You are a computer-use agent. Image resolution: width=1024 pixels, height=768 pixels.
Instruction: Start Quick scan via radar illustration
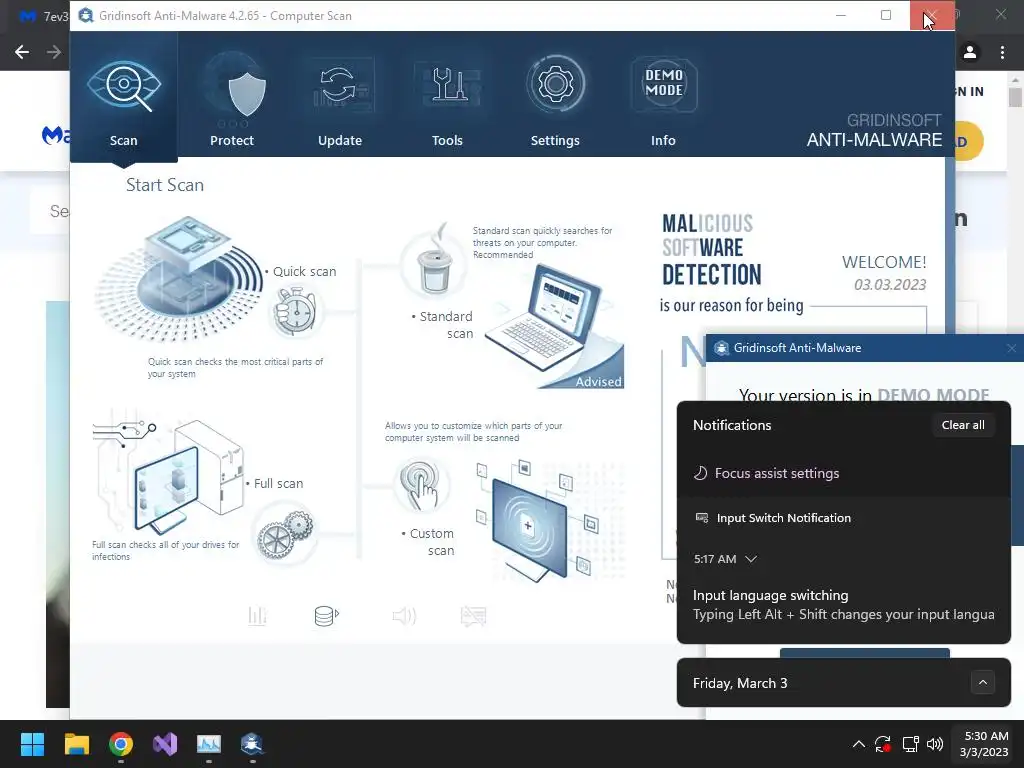[x=178, y=278]
